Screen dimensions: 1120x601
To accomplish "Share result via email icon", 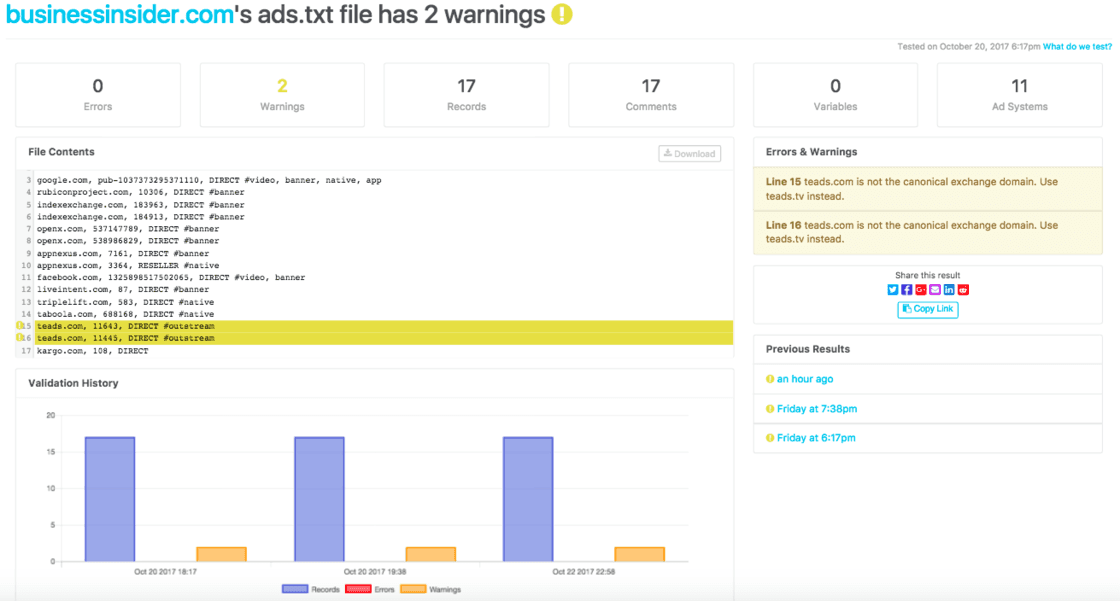I will (935, 289).
